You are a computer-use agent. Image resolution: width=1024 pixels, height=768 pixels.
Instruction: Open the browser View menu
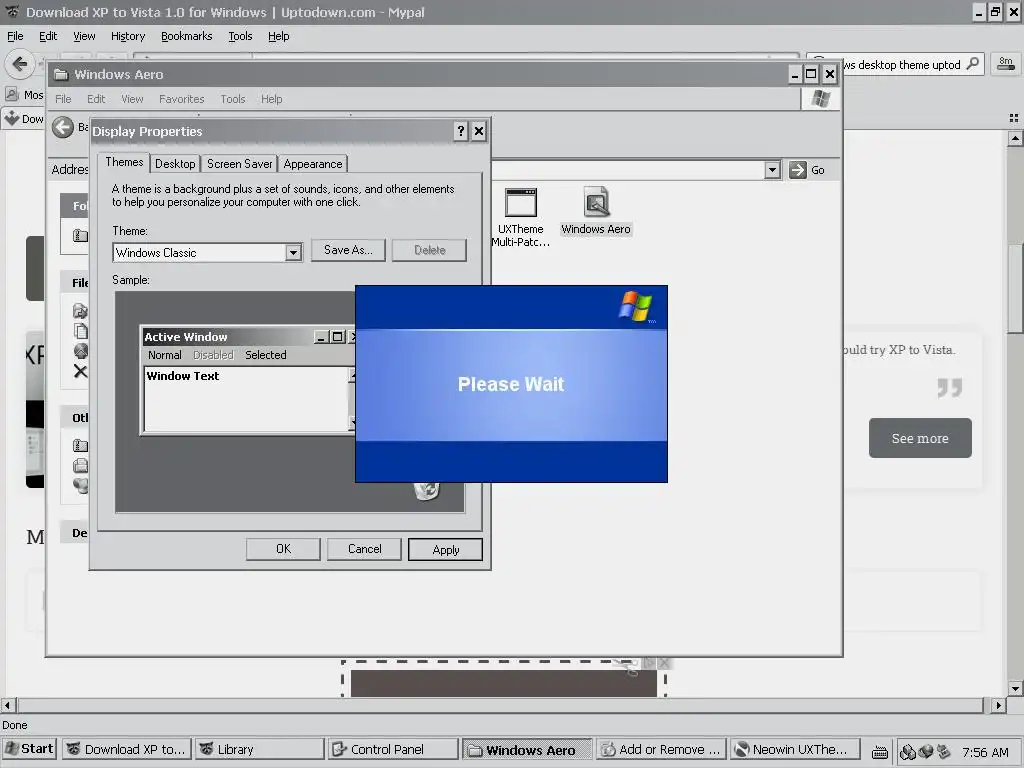tap(84, 37)
